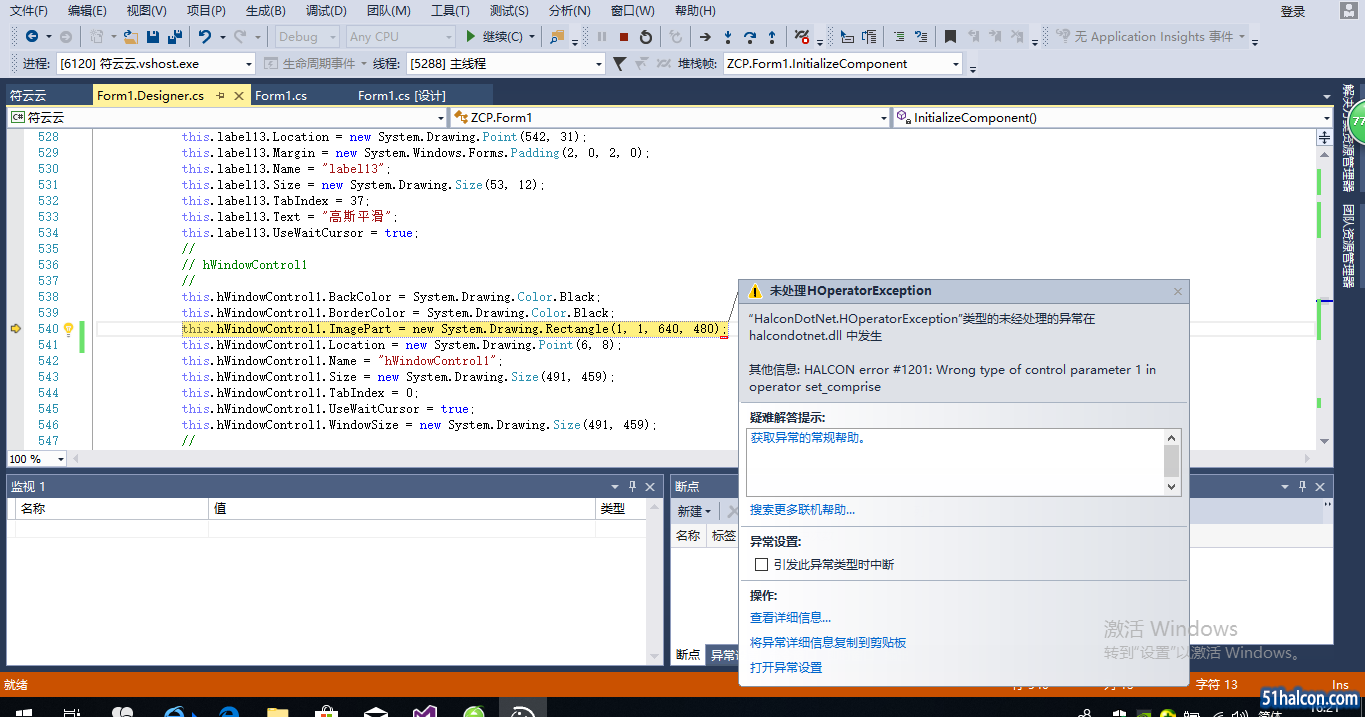This screenshot has width=1365, height=717.
Task: Open the 工具(T) menu
Action: point(450,11)
